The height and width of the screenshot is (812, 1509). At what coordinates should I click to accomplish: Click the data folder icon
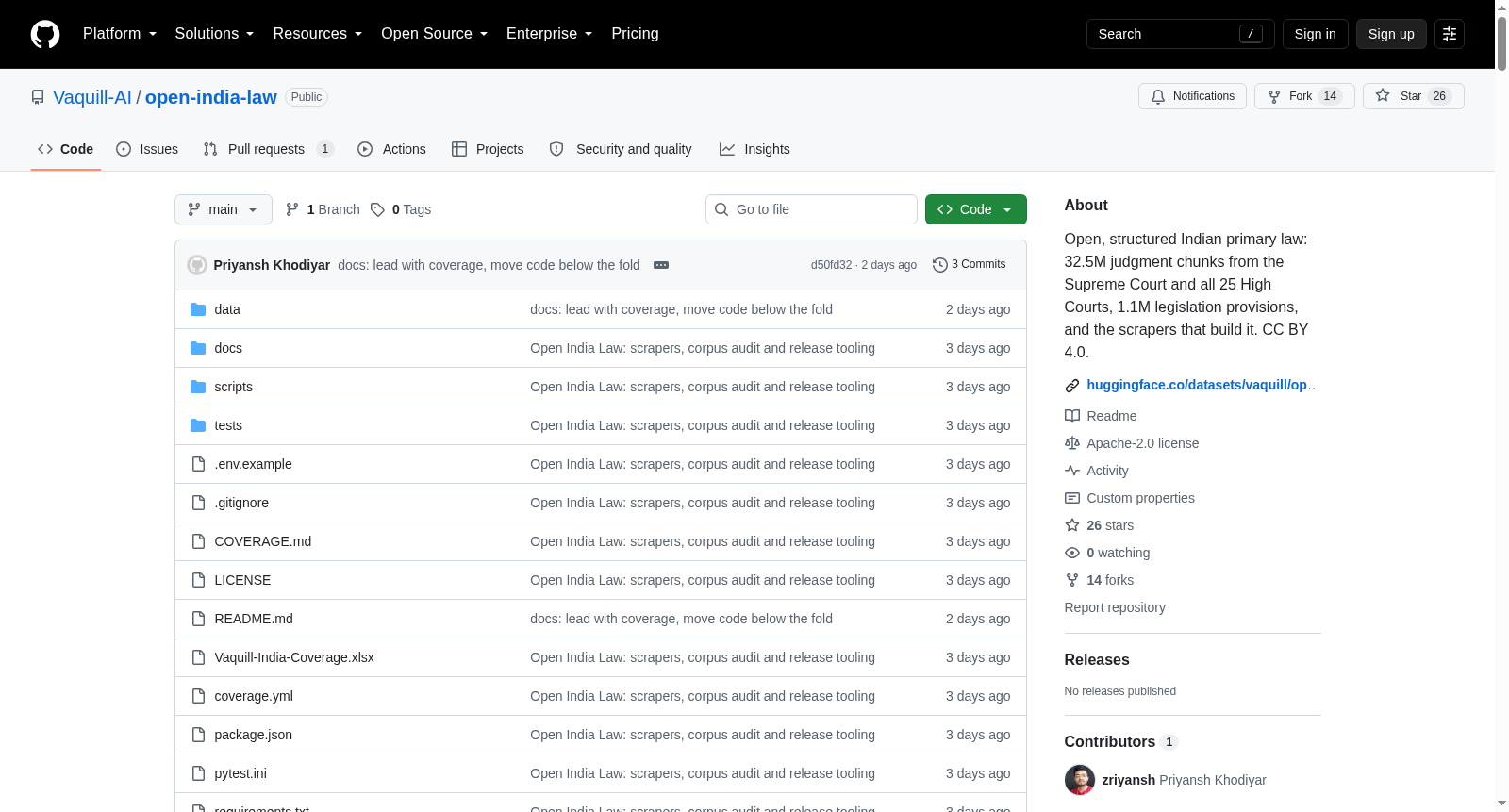(198, 309)
